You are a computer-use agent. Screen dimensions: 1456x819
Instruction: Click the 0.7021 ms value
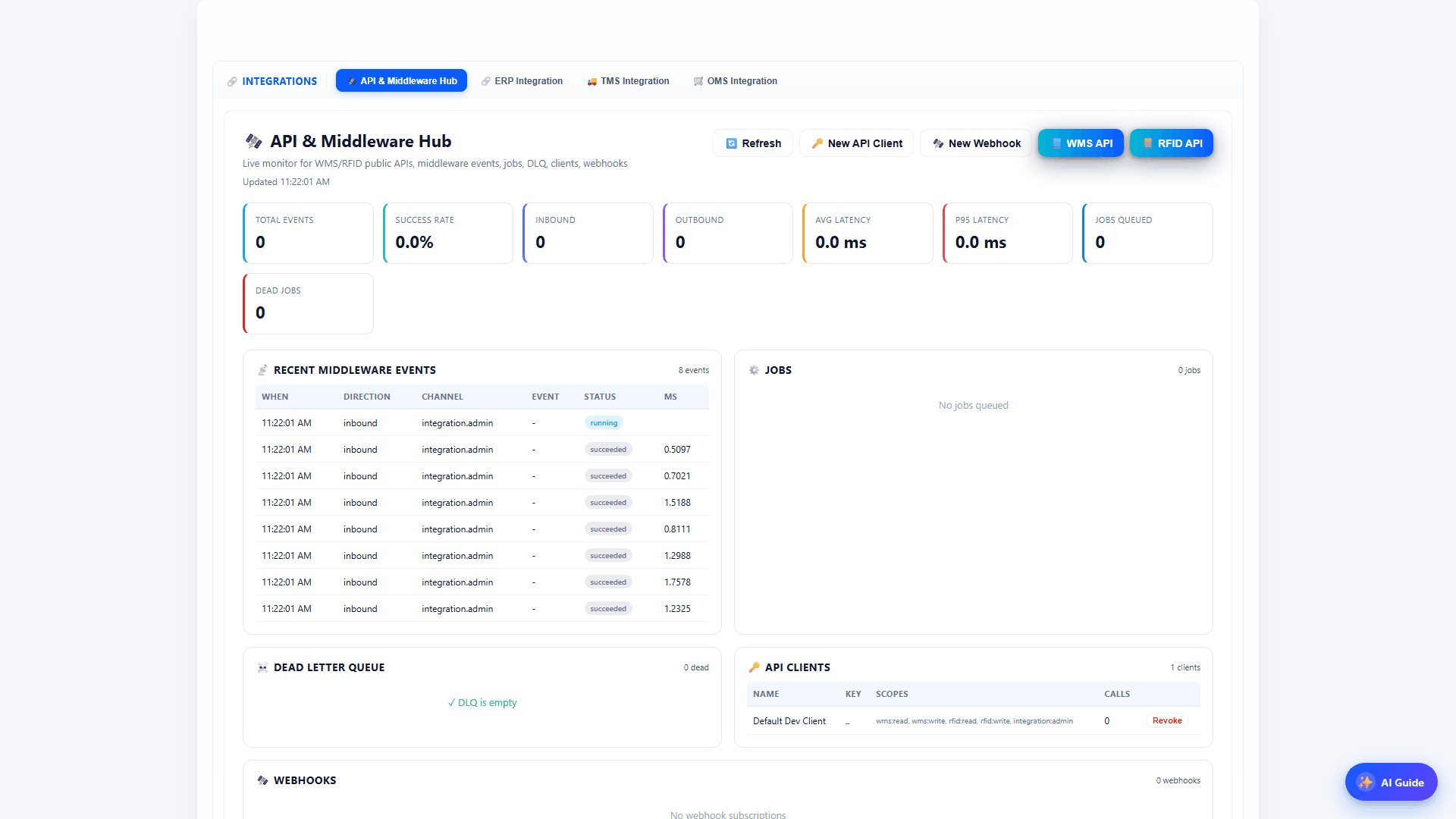[x=677, y=476]
